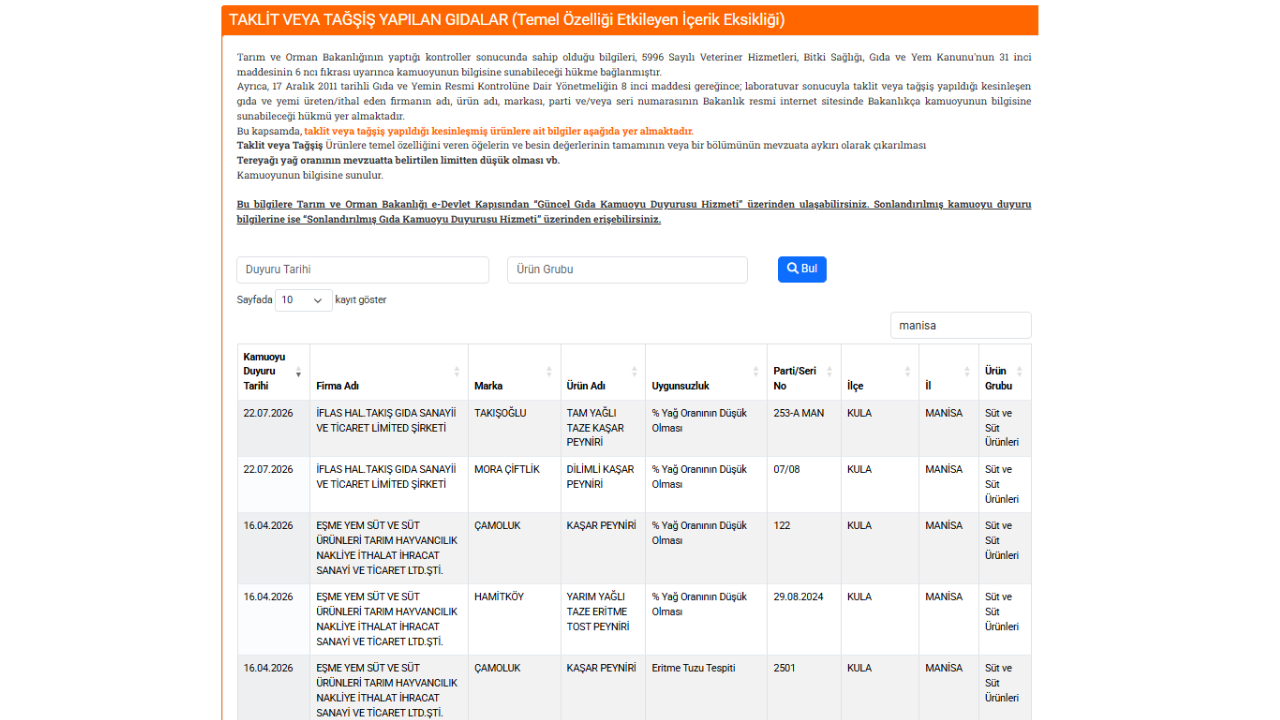Image resolution: width=1280 pixels, height=720 pixels.
Task: Open the records-per-page dropdown showing 10
Action: tap(304, 300)
